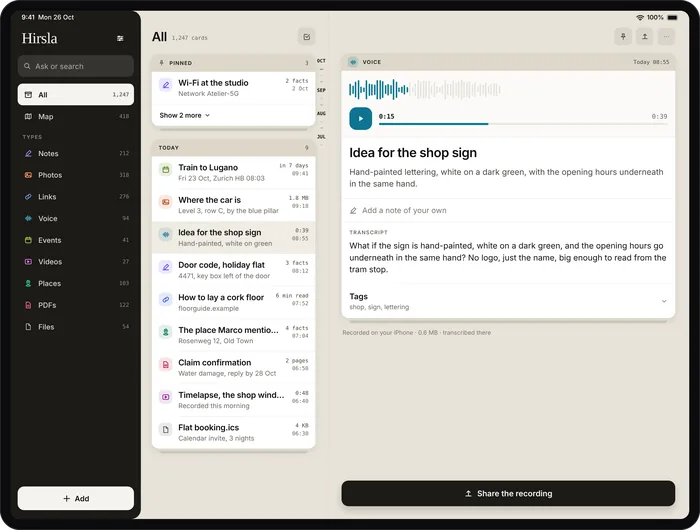This screenshot has width=700, height=530.
Task: Open the more options ellipsis menu
Action: (x=667, y=37)
